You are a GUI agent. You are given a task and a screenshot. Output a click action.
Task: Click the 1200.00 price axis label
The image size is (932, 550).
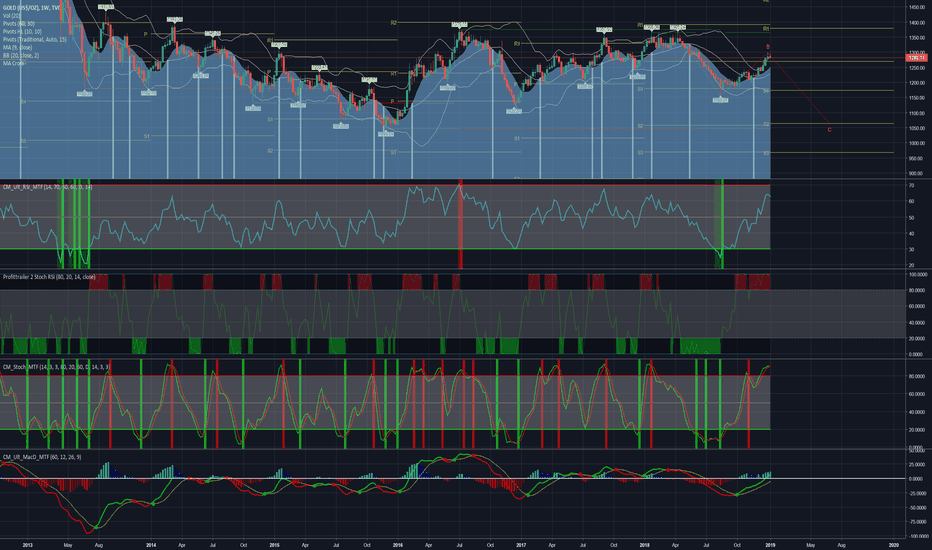pyautogui.click(x=916, y=83)
